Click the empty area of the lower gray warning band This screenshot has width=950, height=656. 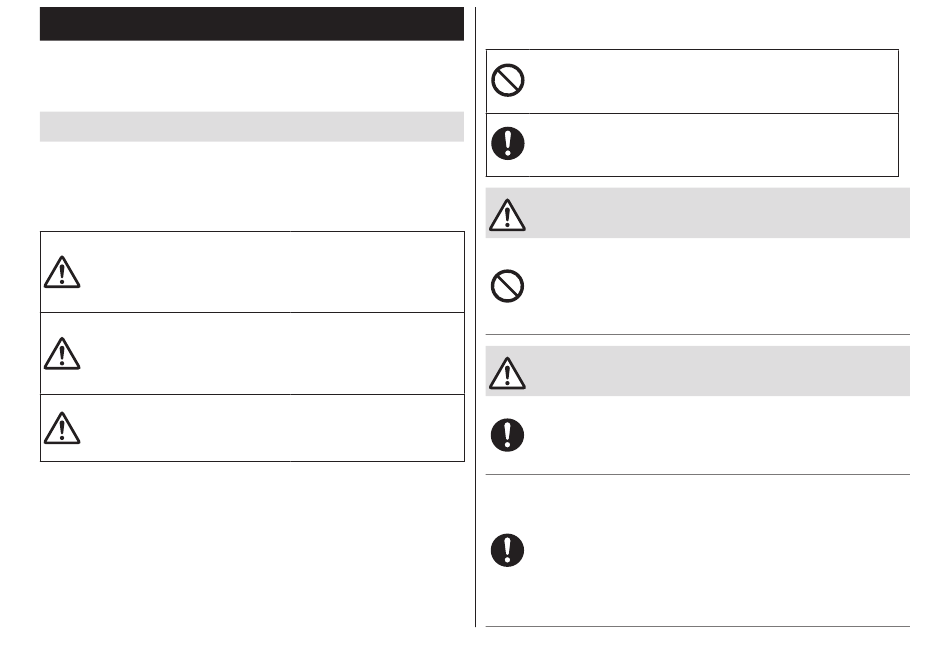pos(719,371)
